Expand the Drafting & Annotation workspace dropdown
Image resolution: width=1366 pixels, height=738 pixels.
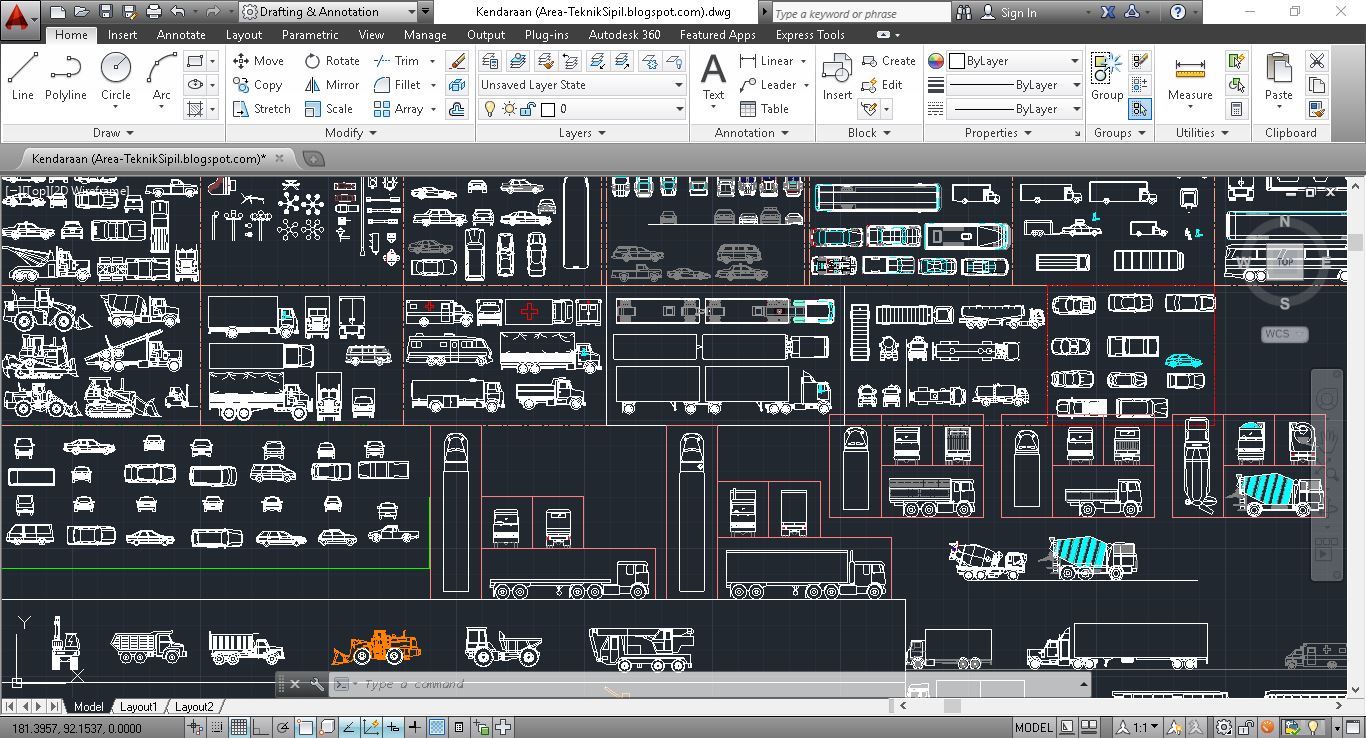point(411,12)
